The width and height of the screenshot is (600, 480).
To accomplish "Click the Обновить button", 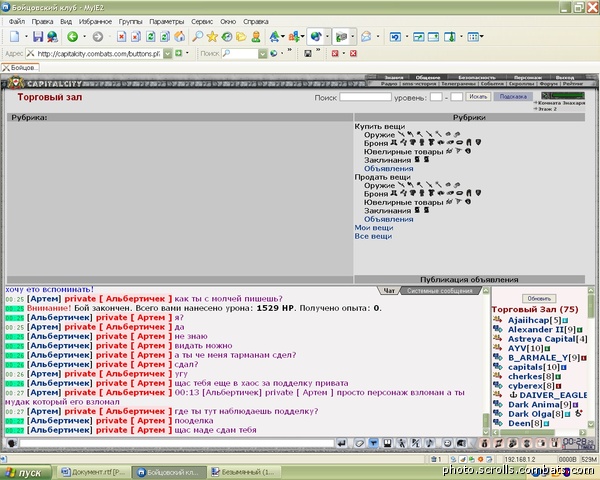I will tap(539, 299).
